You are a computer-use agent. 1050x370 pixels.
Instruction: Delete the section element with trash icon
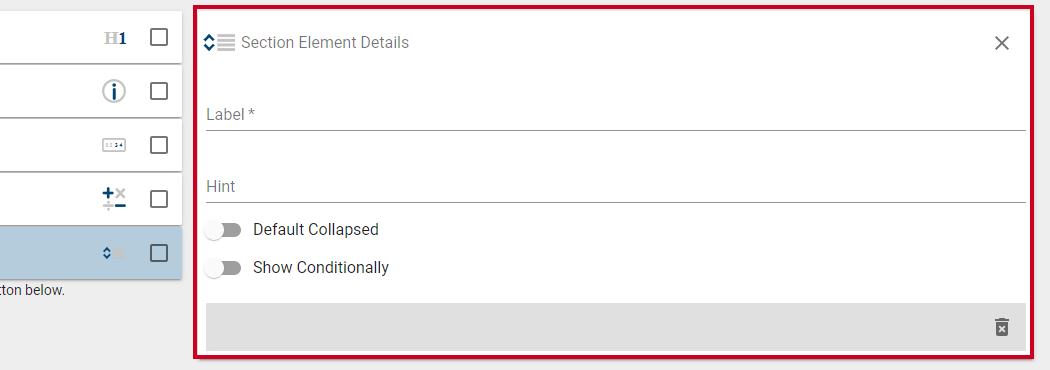1001,327
